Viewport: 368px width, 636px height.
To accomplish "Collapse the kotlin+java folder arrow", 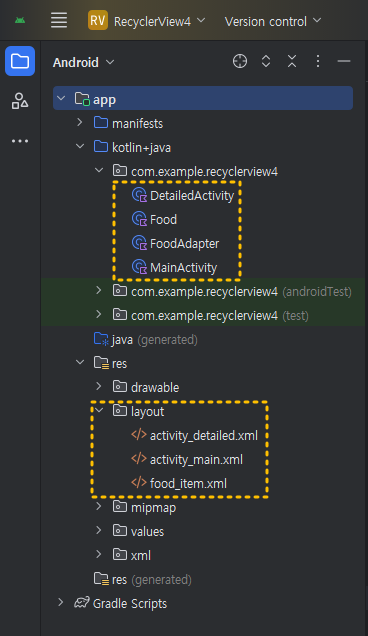I will coord(80,146).
